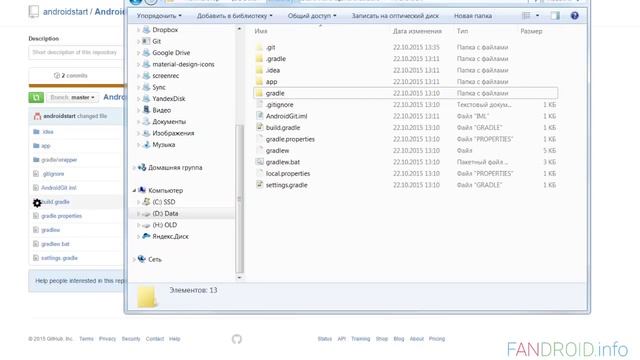Open Explorer help question mark icon
Viewport: 640px width, 360px height.
coord(574,16)
